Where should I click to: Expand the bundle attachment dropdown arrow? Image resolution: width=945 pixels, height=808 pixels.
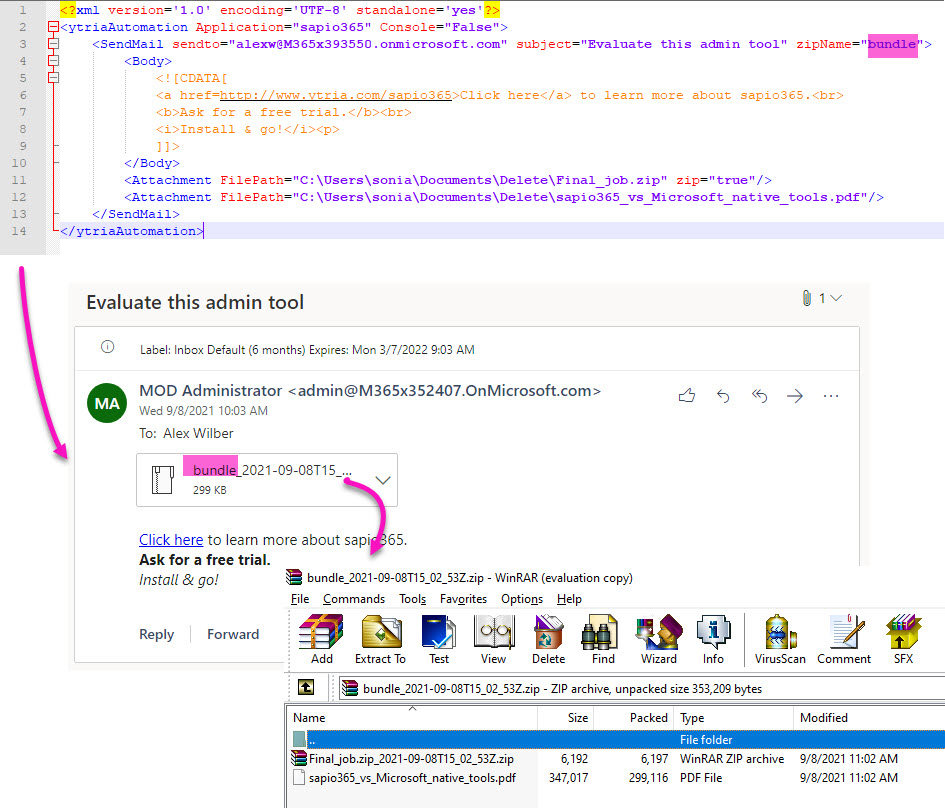(x=381, y=480)
